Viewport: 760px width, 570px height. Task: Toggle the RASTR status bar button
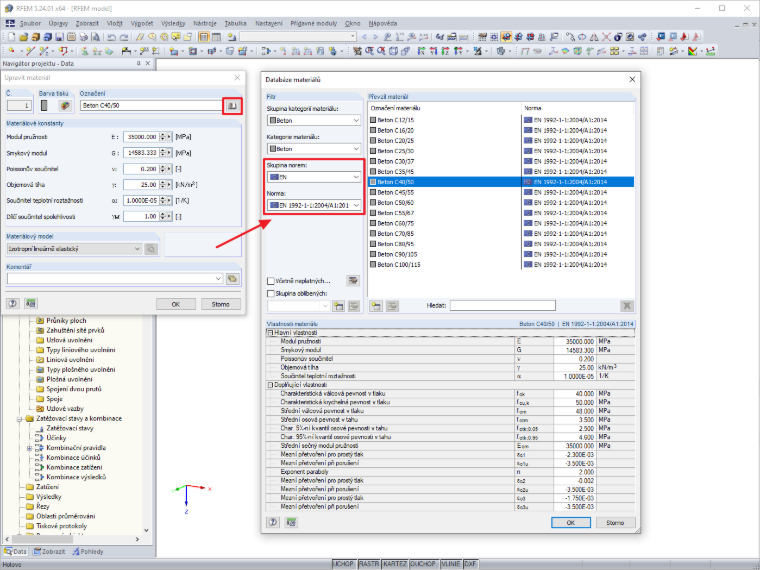369,564
